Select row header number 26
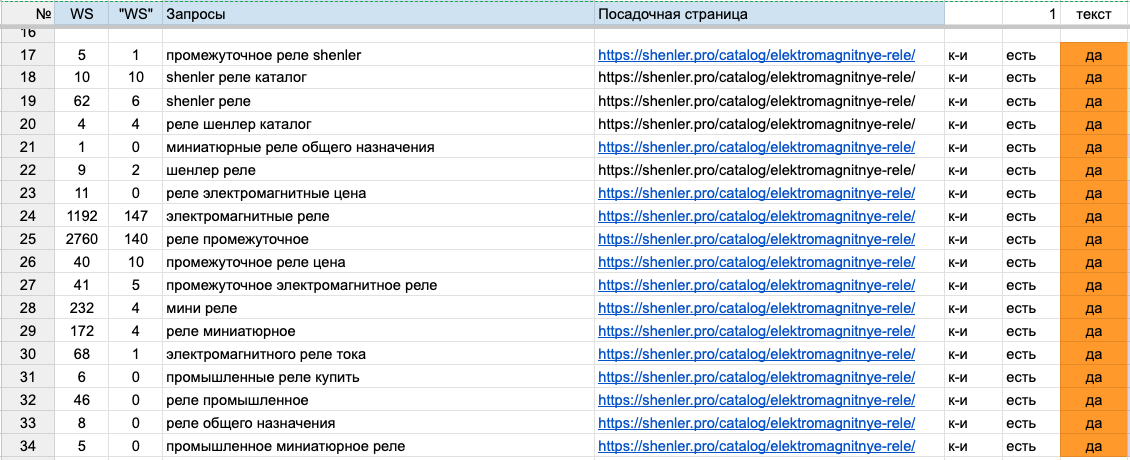The width and height of the screenshot is (1130, 460). (x=27, y=262)
